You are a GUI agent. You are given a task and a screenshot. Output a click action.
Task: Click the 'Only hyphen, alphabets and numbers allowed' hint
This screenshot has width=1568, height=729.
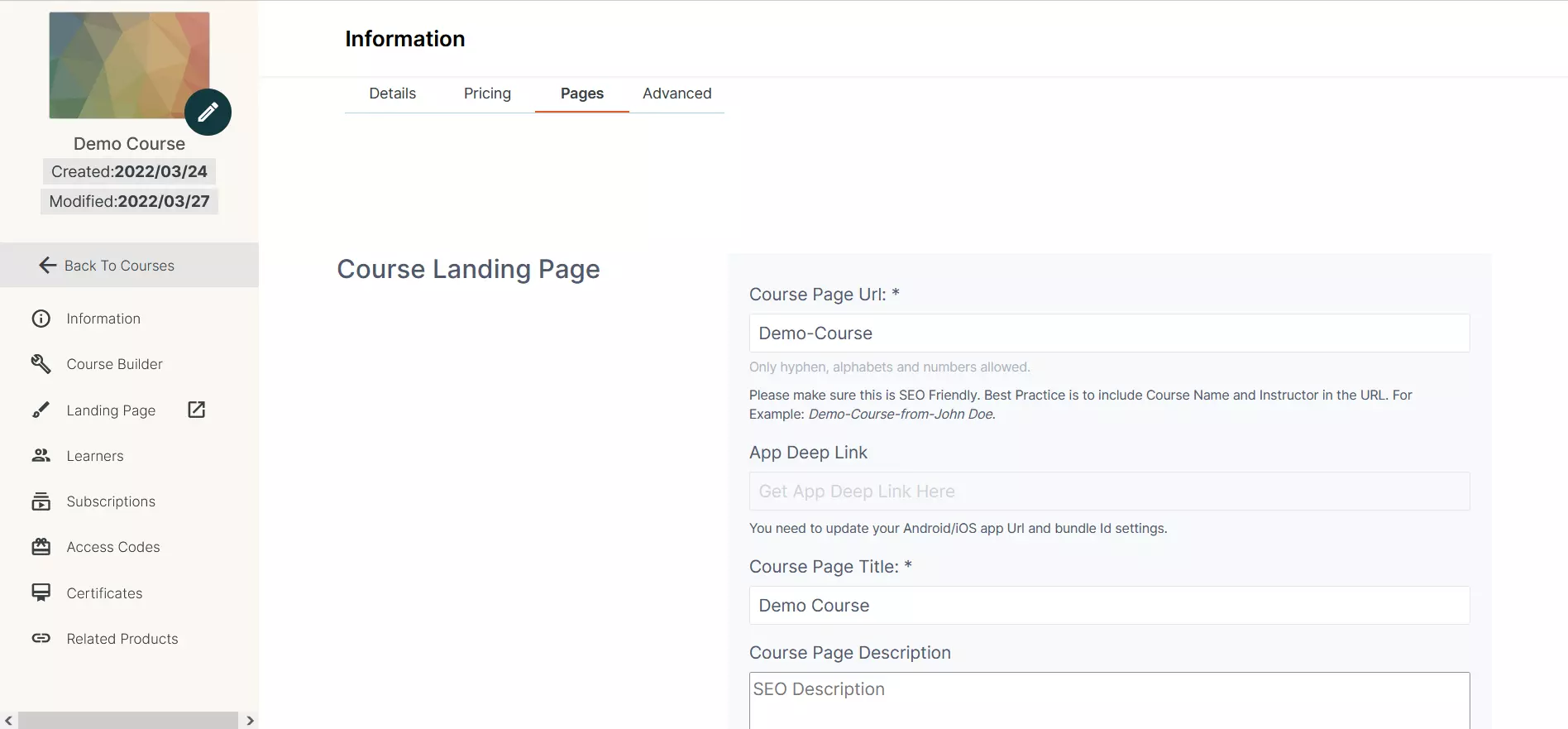tap(890, 367)
